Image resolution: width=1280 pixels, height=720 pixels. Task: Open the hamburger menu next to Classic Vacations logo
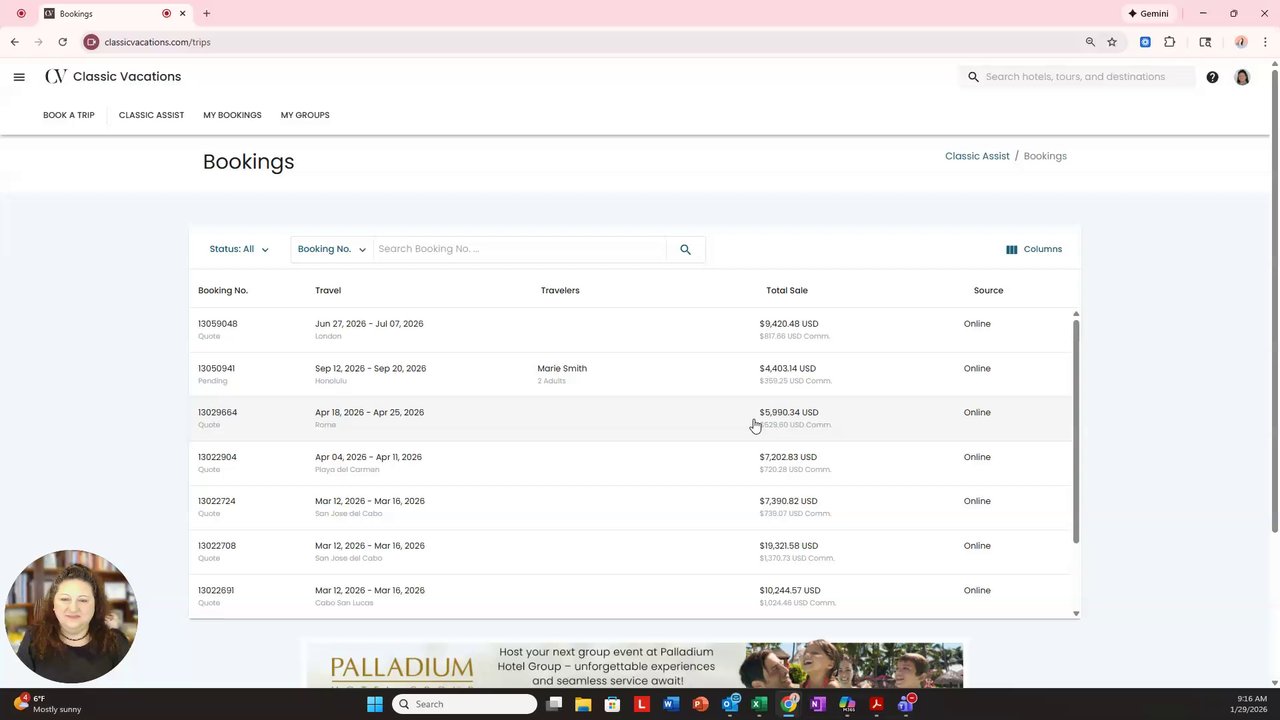[x=19, y=77]
